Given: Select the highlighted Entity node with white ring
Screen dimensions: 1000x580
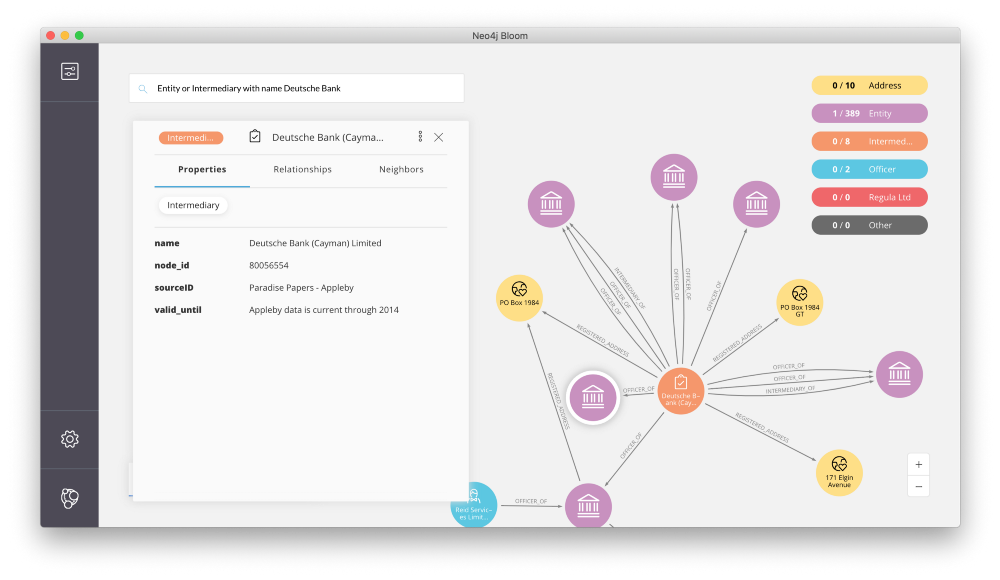Looking at the screenshot, I should click(593, 398).
